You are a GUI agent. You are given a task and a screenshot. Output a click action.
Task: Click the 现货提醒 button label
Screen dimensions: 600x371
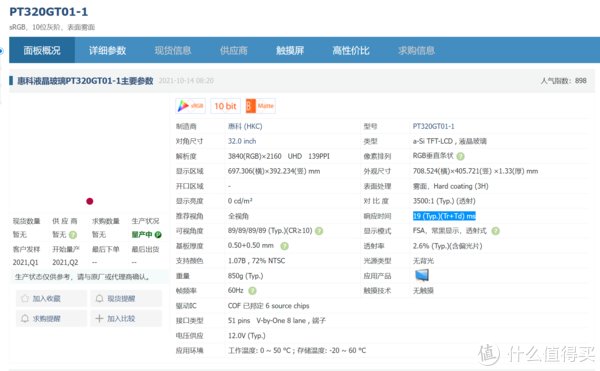pyautogui.click(x=121, y=298)
